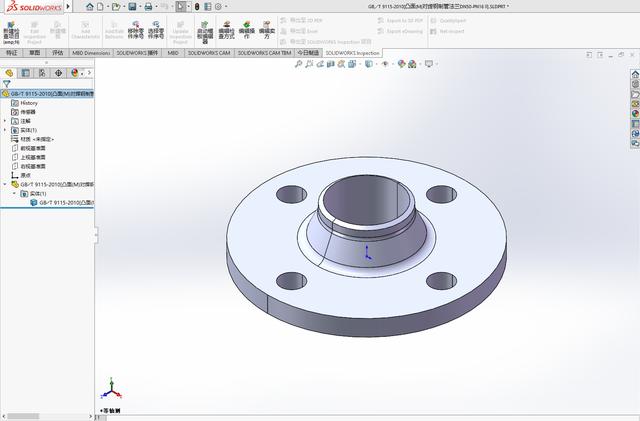Click the Section View icon in view toolbar
The image size is (640, 421).
click(x=331, y=64)
